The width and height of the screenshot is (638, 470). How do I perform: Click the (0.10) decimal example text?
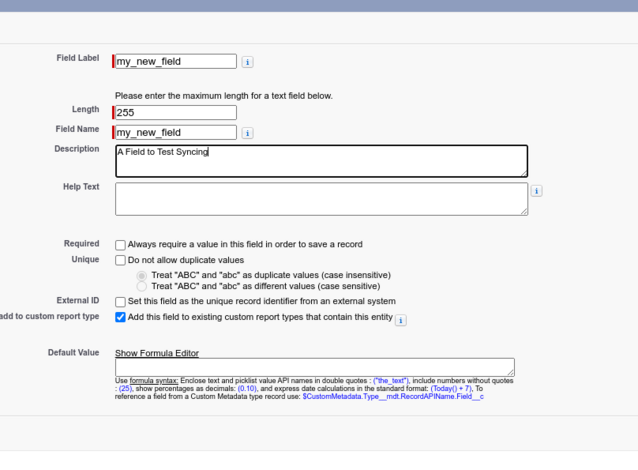pos(247,389)
